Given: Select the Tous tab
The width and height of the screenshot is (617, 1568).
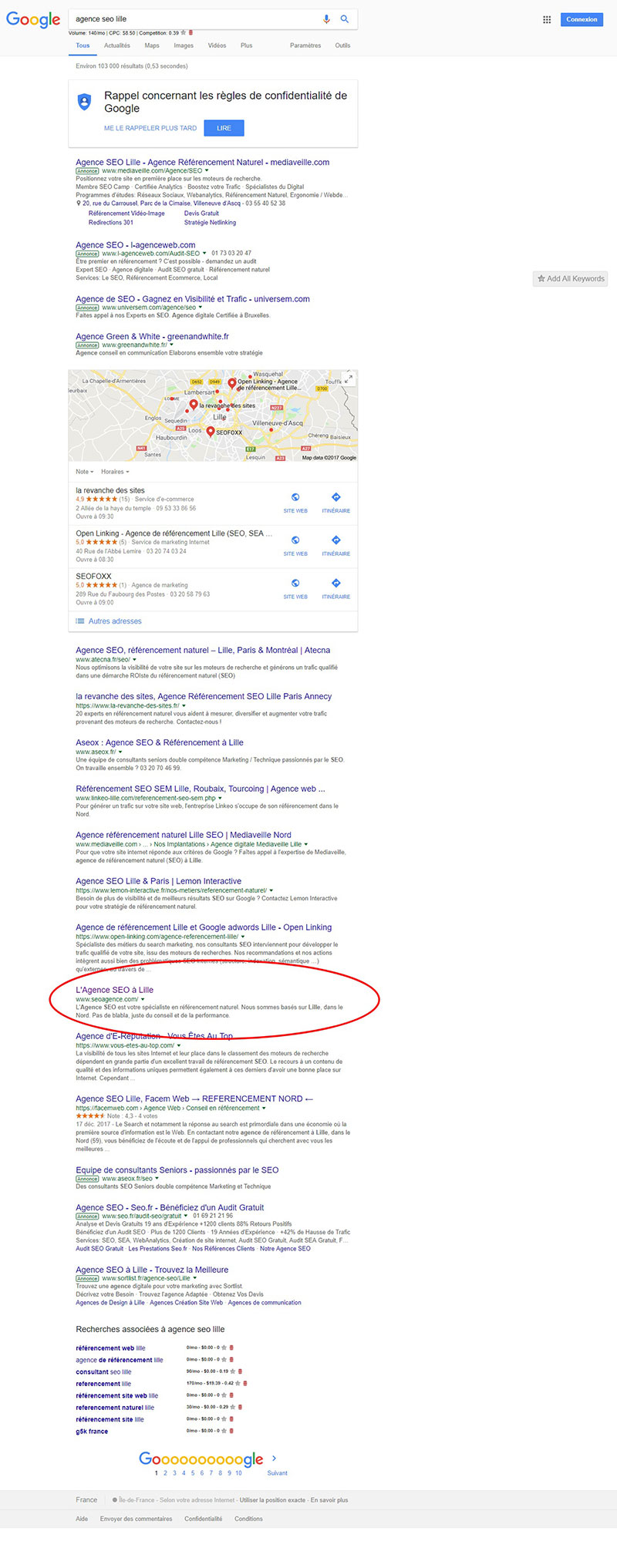Looking at the screenshot, I should 83,45.
